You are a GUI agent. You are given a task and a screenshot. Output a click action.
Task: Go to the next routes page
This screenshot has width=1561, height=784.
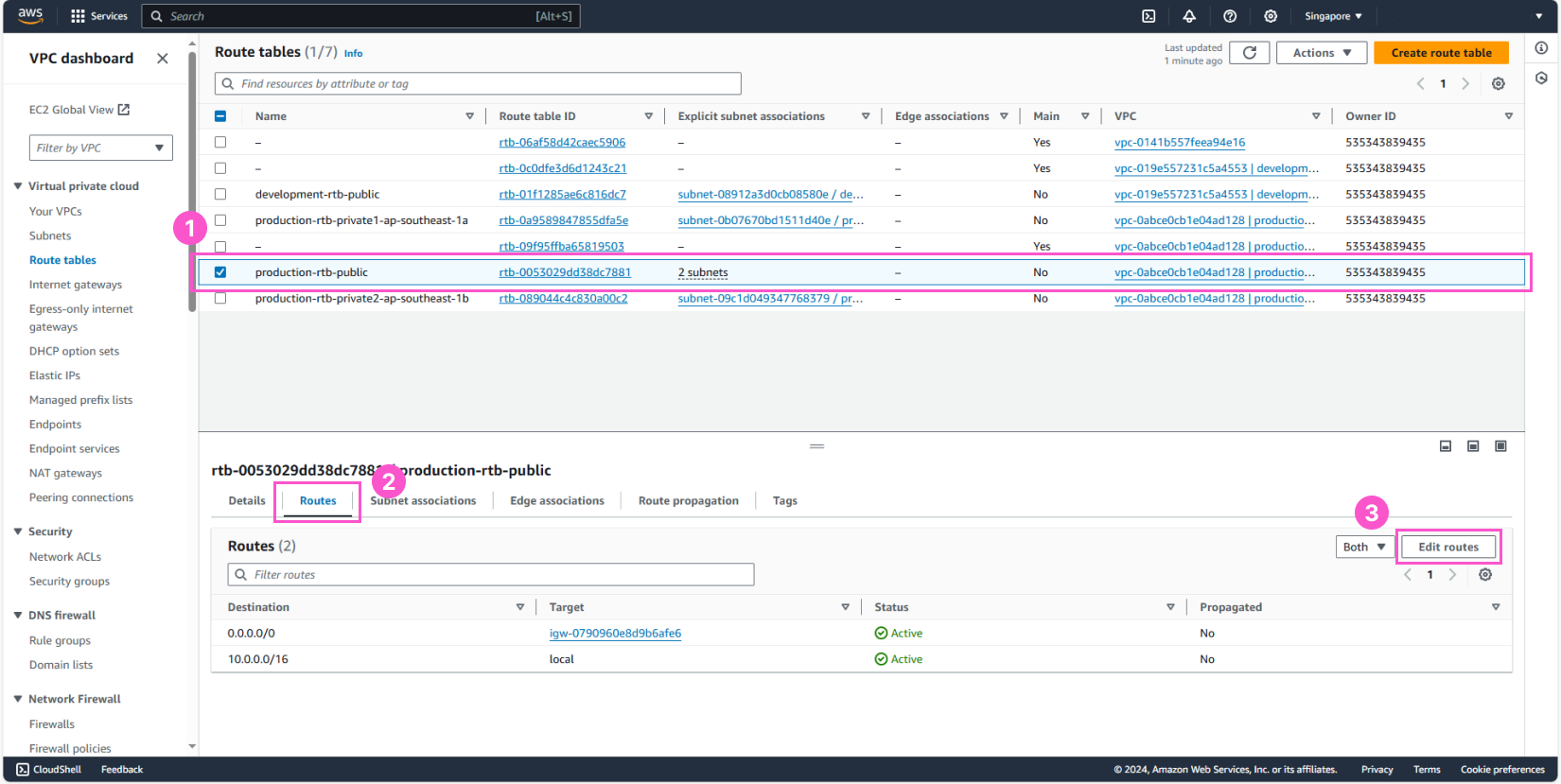[x=1452, y=575]
